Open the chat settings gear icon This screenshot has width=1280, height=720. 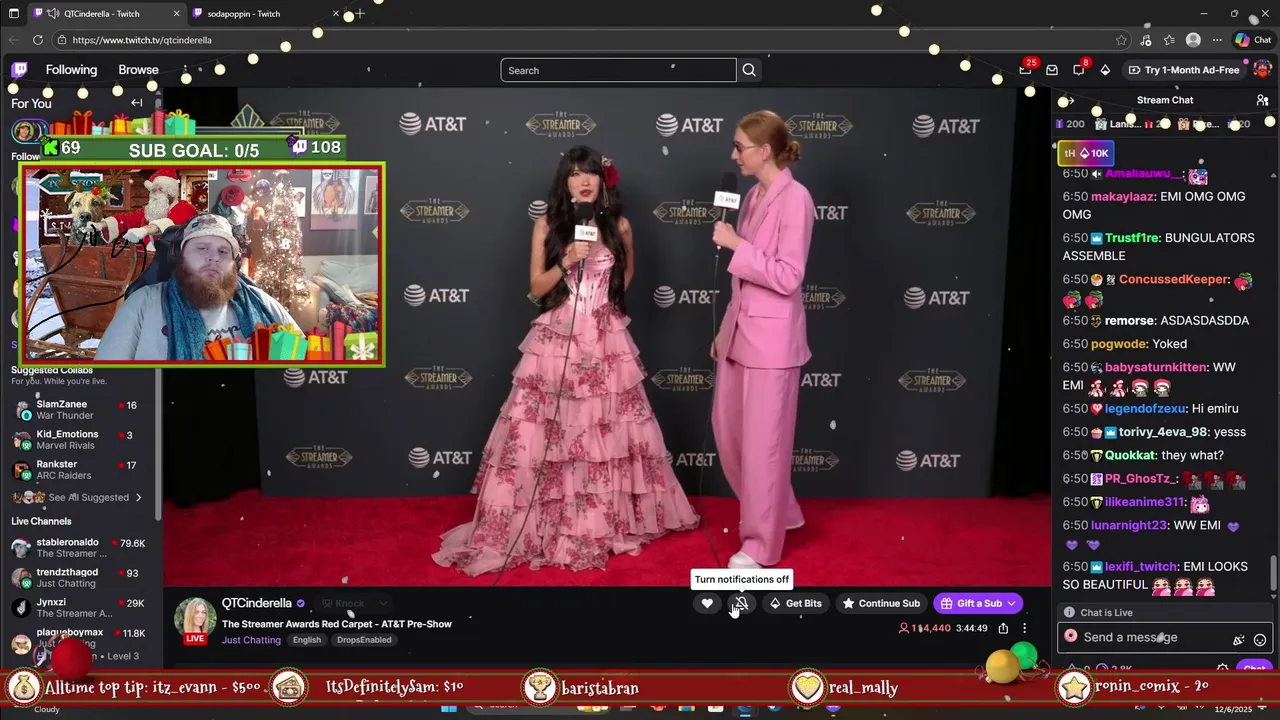tap(1222, 668)
